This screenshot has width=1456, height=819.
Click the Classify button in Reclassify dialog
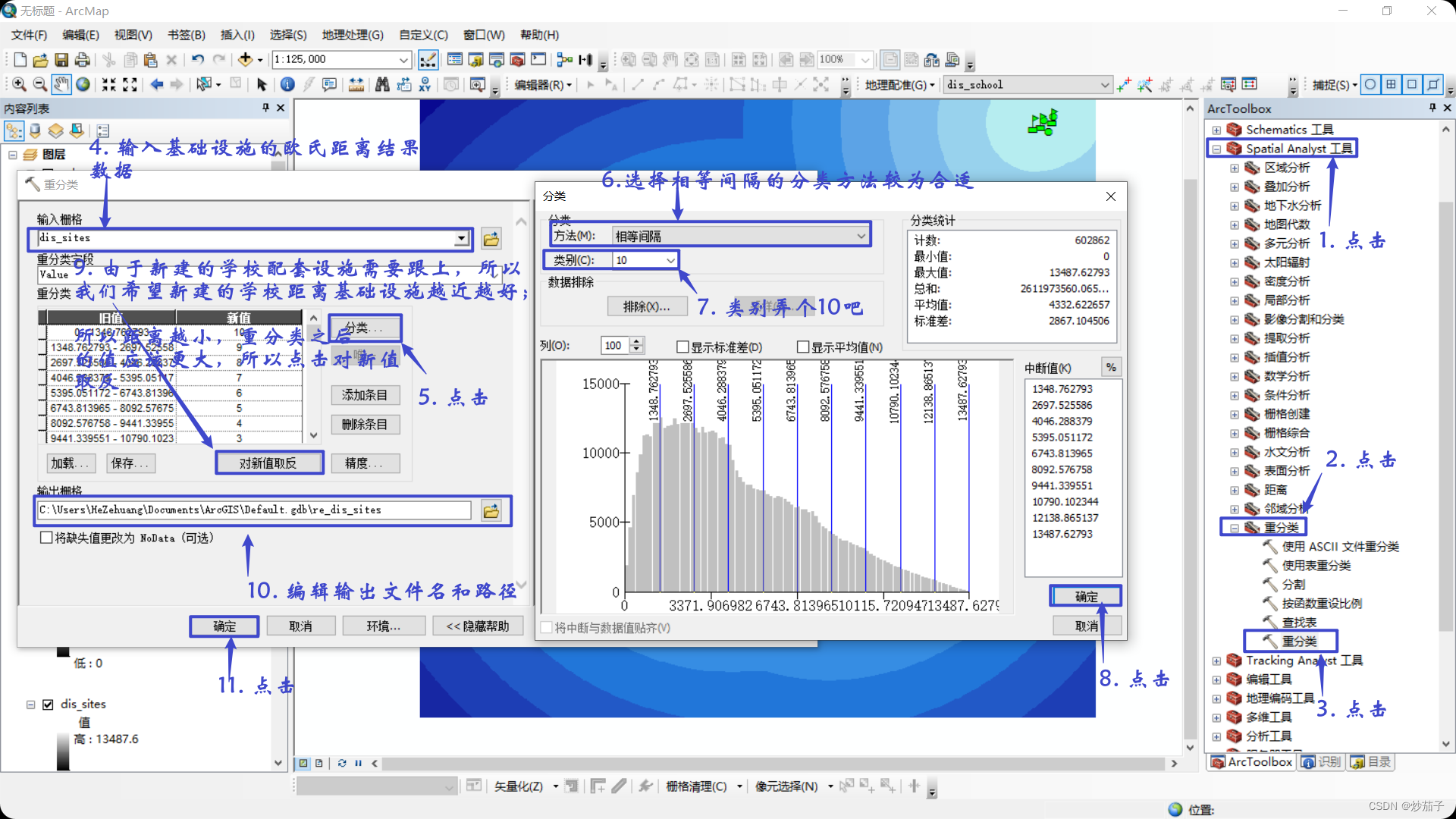point(365,328)
